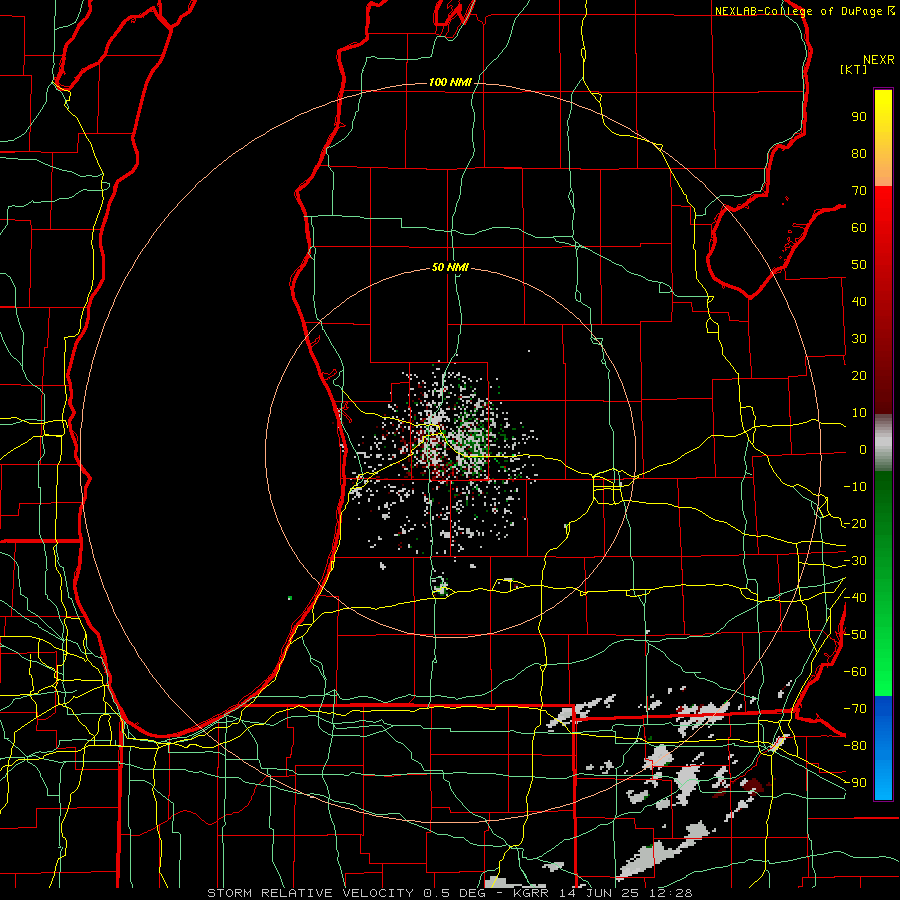Click the -40 scale value
900x900 pixels.
(x=855, y=598)
